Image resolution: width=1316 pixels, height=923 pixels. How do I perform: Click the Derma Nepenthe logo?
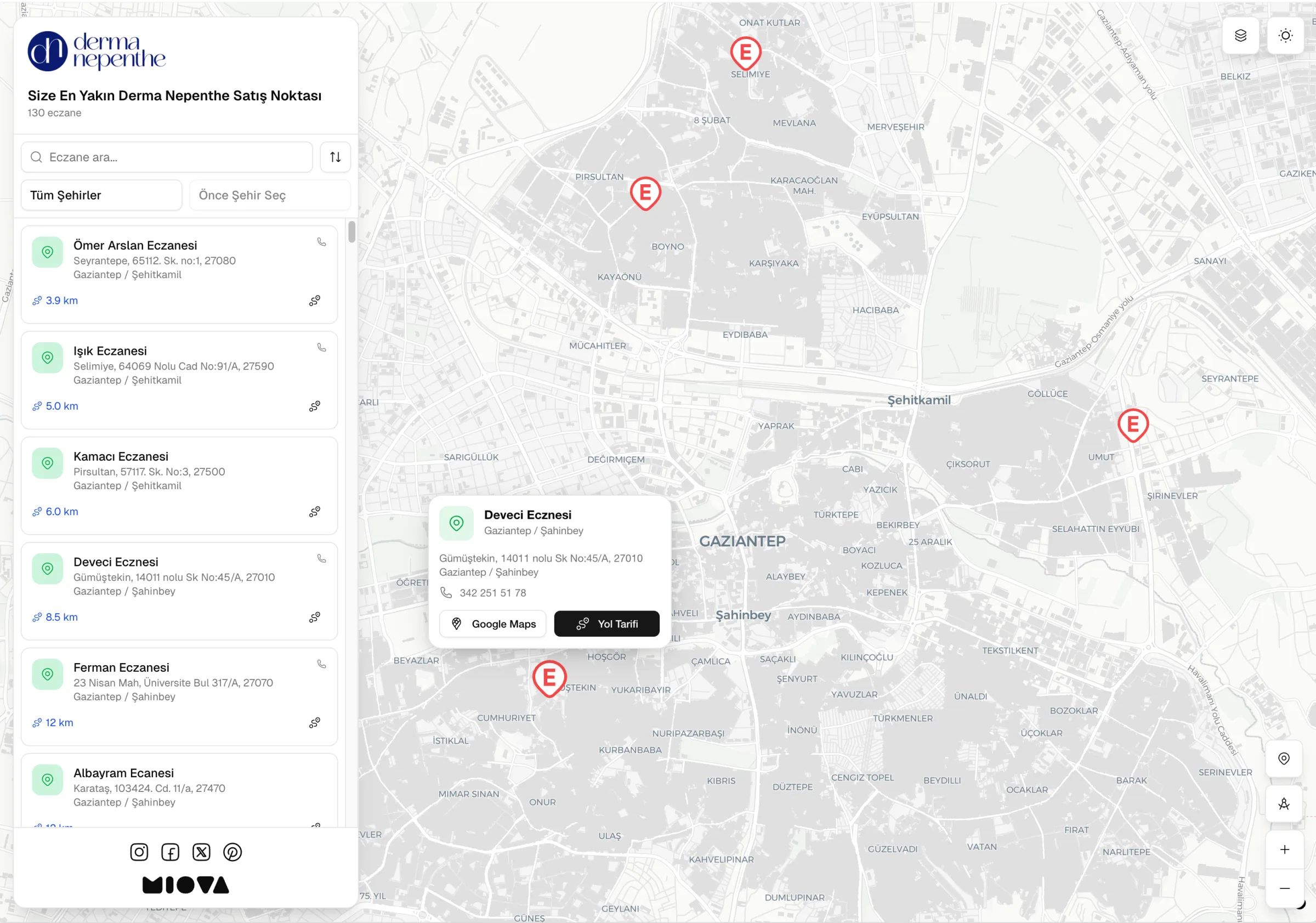[97, 51]
